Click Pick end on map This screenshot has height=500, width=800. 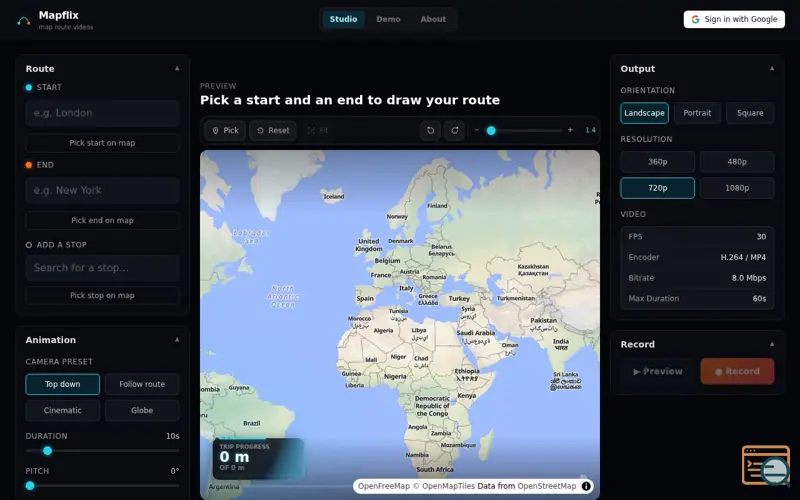click(x=103, y=220)
